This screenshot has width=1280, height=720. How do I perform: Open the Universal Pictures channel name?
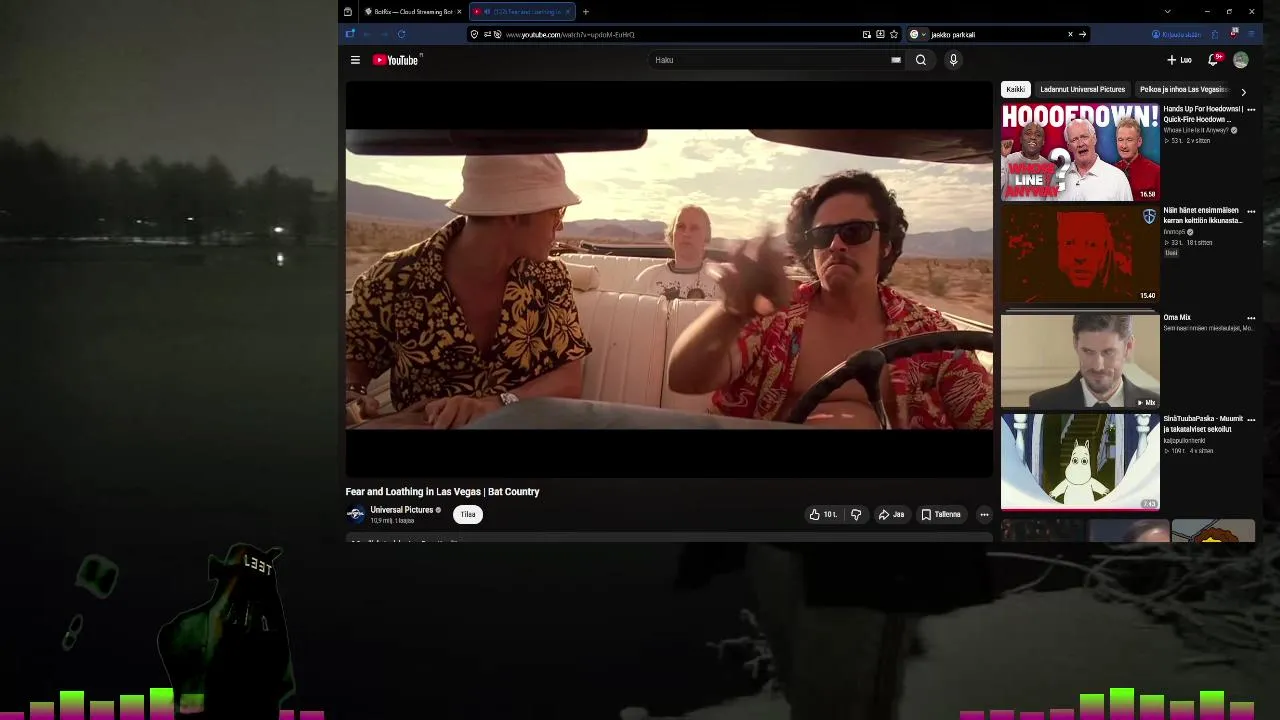(x=402, y=510)
